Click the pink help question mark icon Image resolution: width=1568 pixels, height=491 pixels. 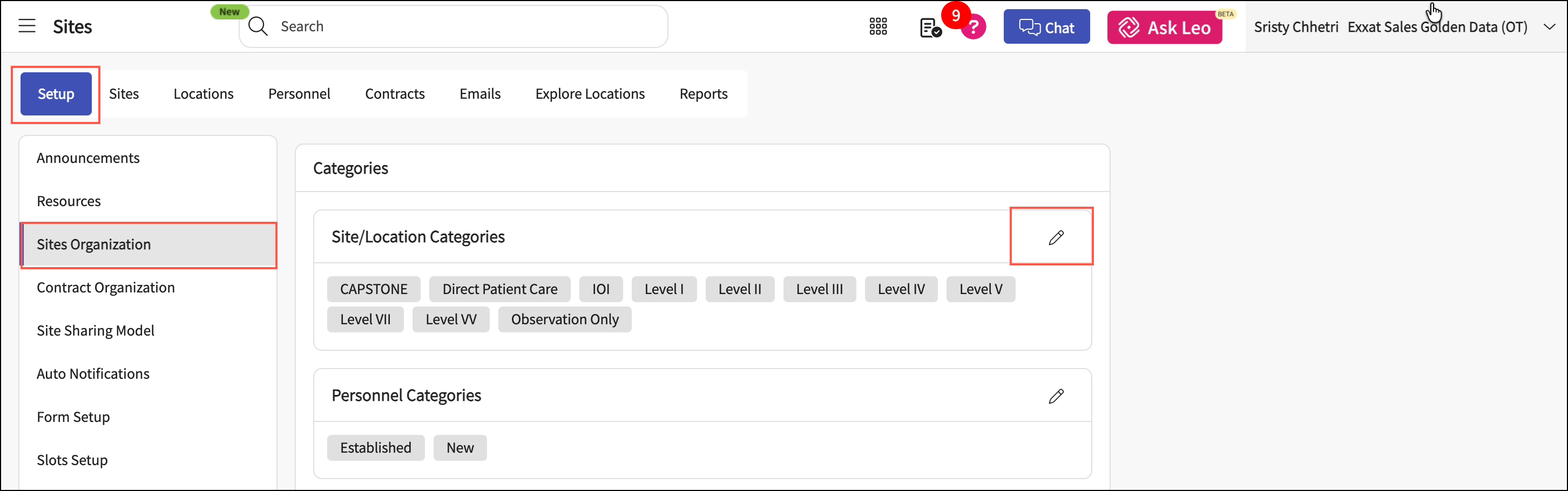[975, 28]
